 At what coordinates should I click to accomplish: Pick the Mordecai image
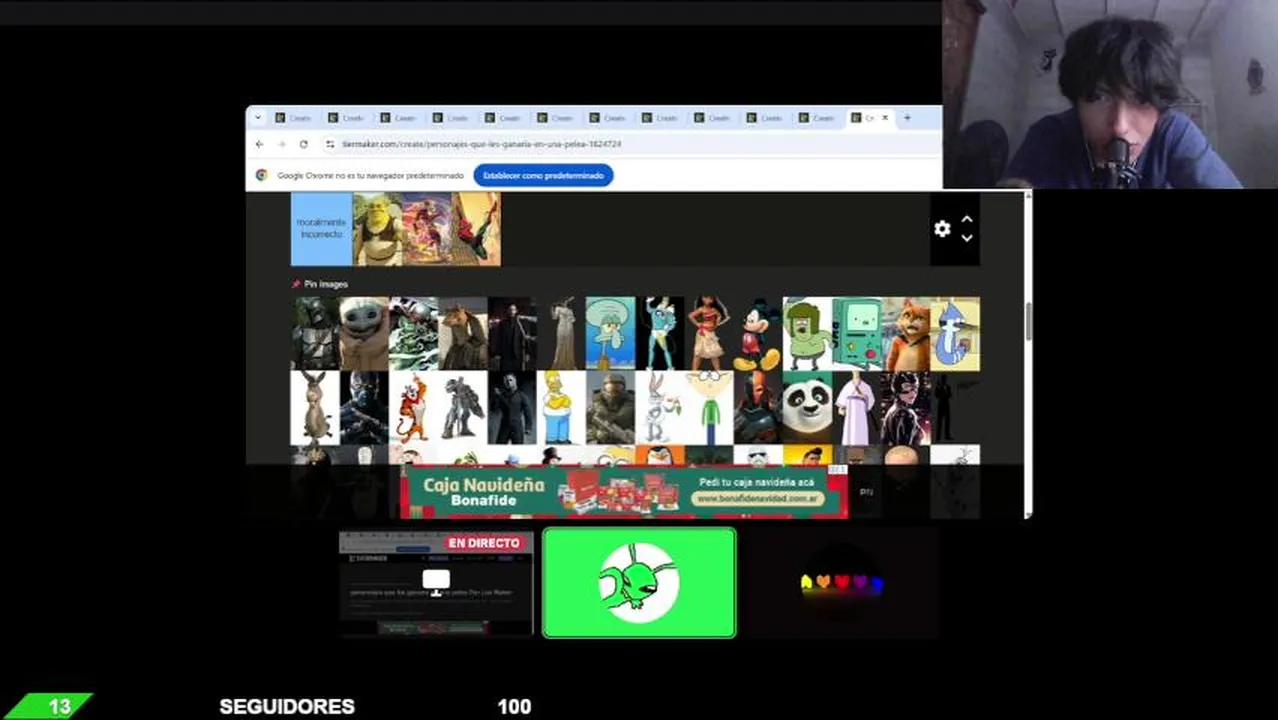coord(955,334)
